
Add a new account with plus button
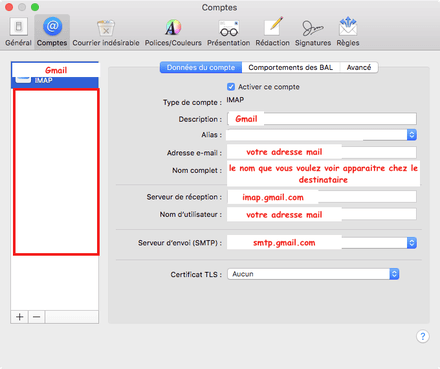pos(20,317)
